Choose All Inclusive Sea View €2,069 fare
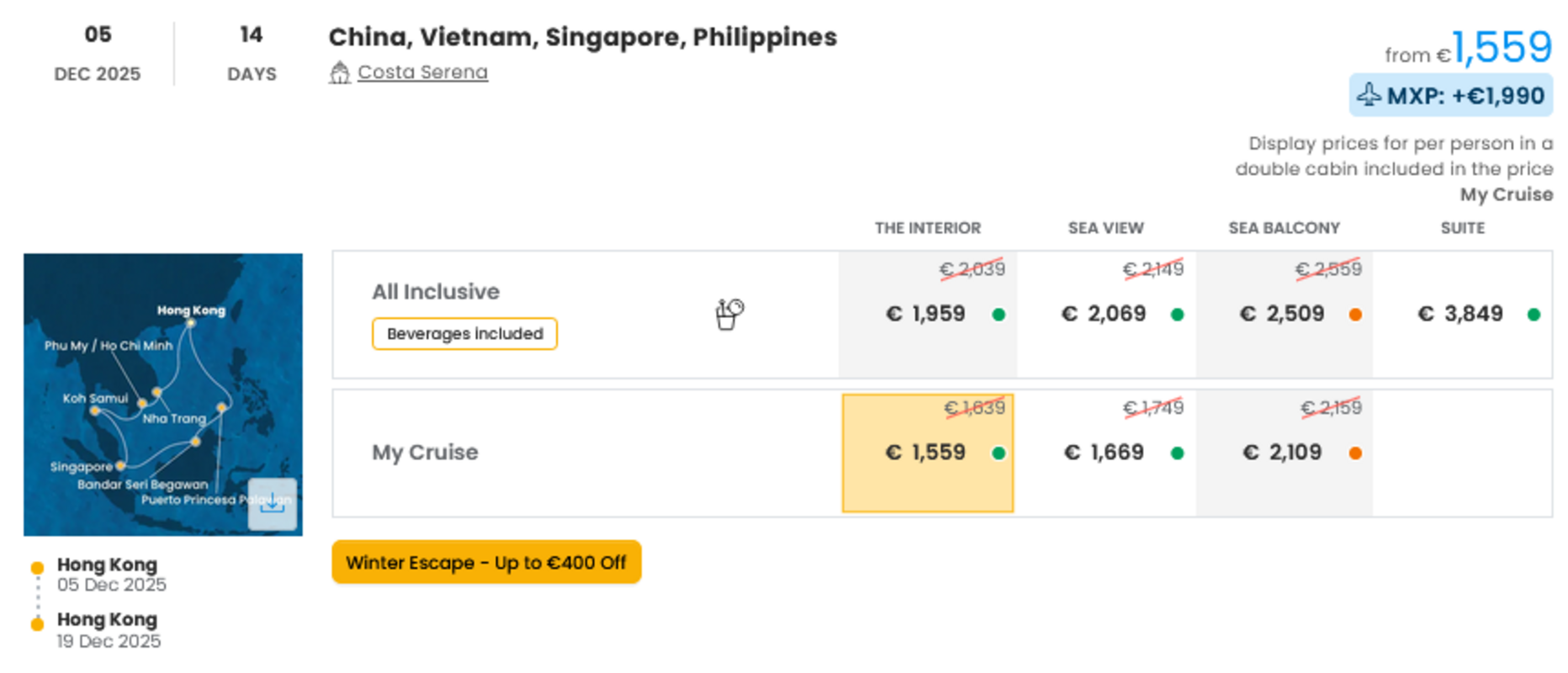The image size is (1568, 673). click(x=1106, y=314)
